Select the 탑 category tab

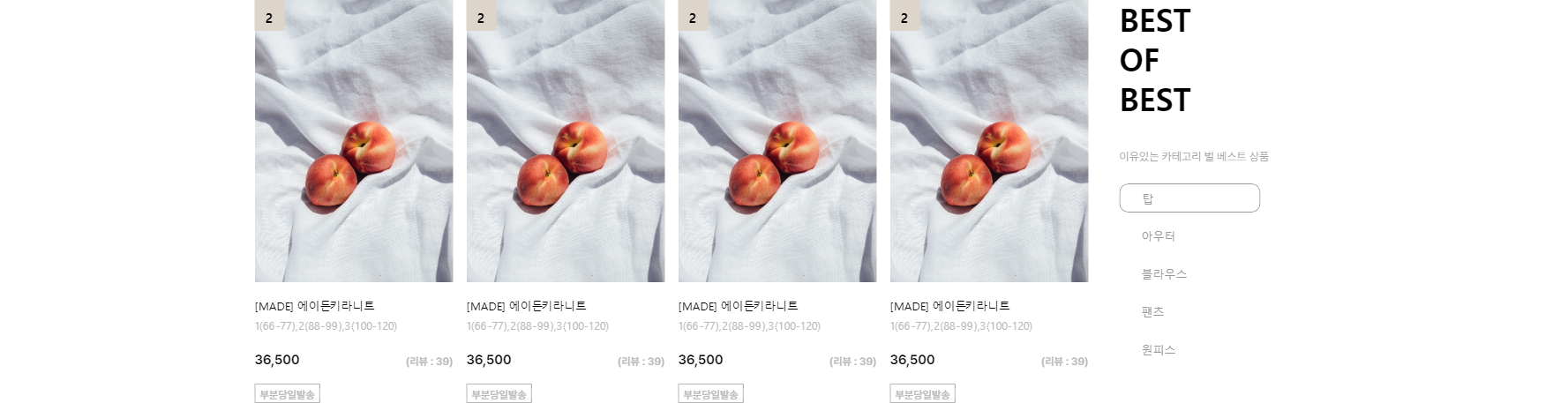[1189, 198]
